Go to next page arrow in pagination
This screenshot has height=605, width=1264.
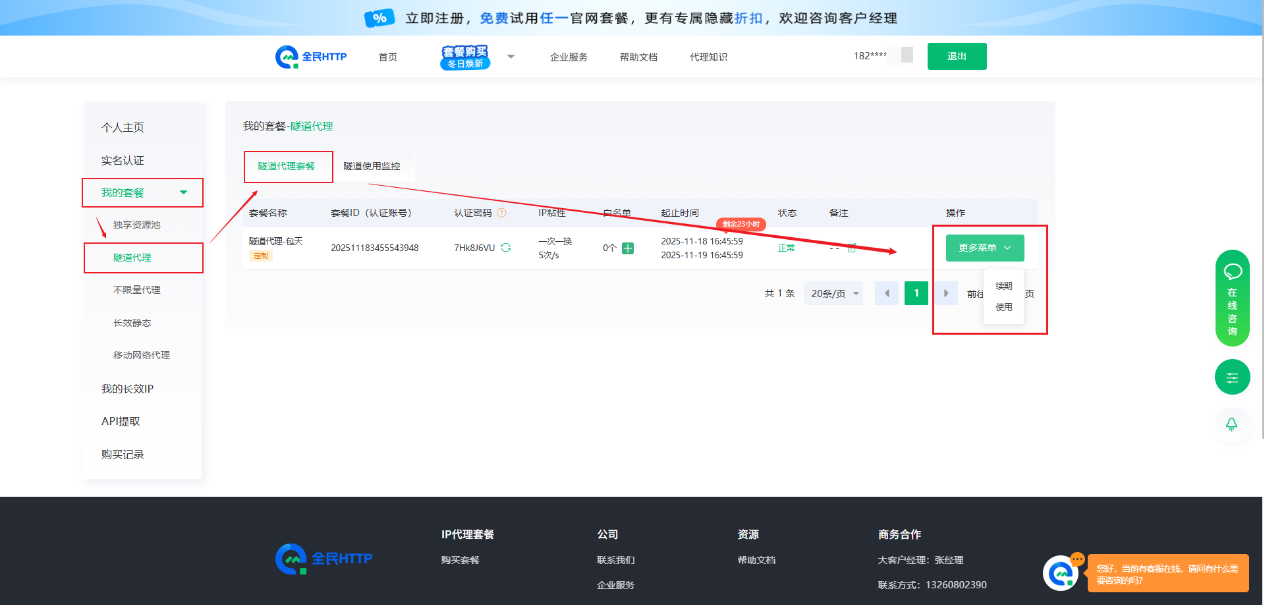946,293
